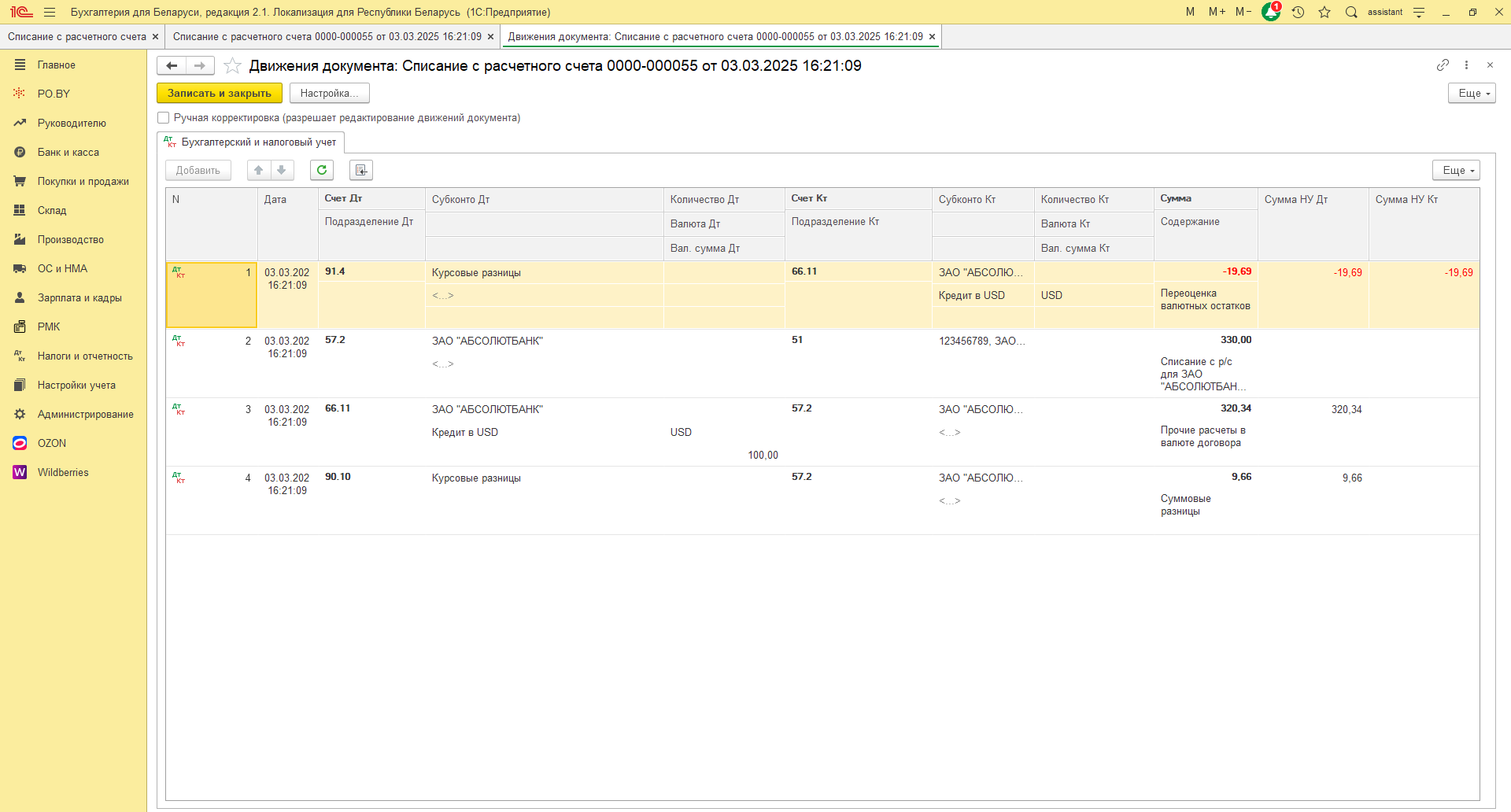Close the Движения документа tab
The image size is (1511, 812).
click(x=932, y=37)
